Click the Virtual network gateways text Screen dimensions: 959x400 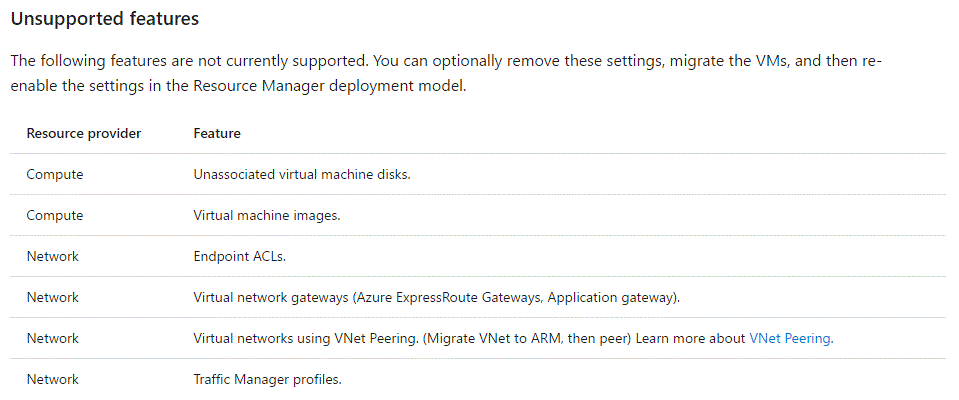point(260,297)
